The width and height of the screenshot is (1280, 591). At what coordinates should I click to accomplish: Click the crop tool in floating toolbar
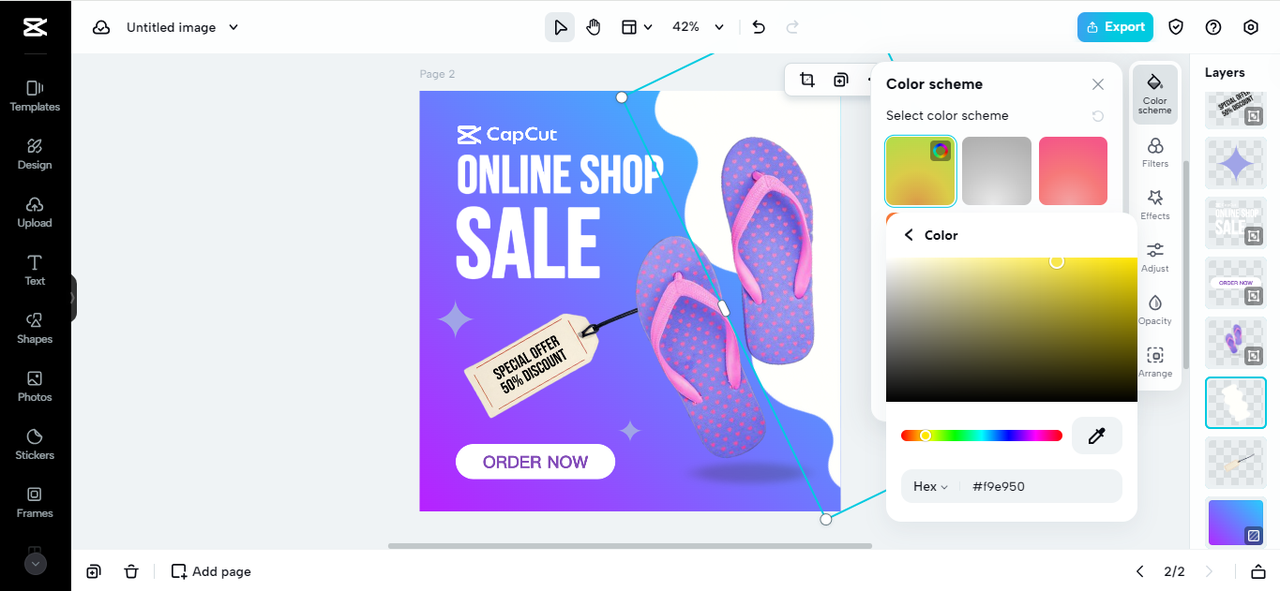click(807, 80)
